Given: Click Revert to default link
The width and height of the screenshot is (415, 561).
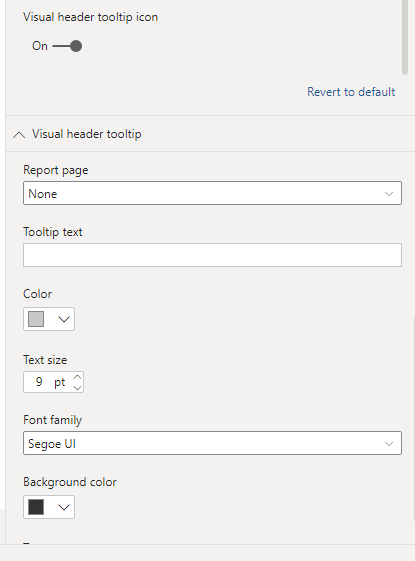Looking at the screenshot, I should click(351, 92).
